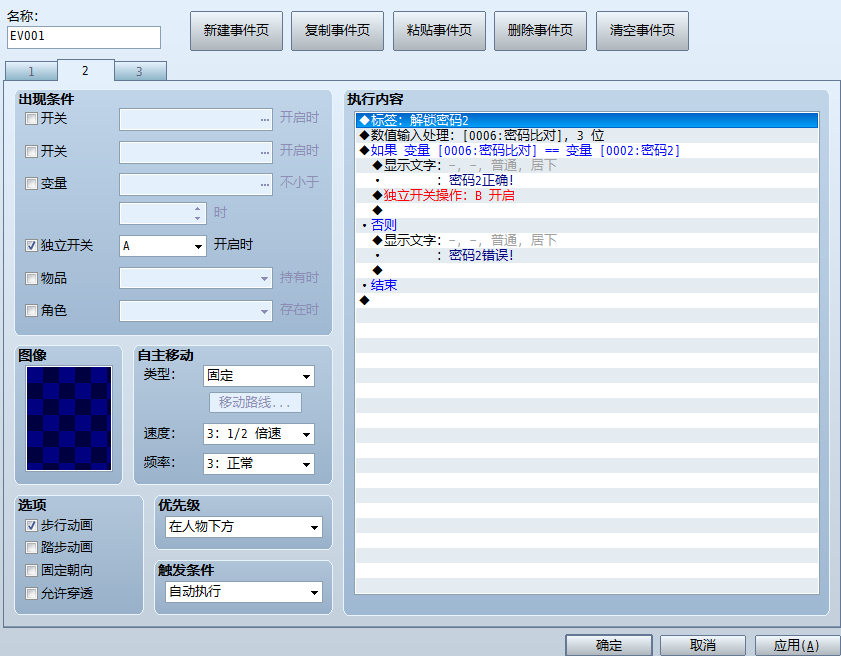Open the 独立开关 dropdown showing A
The height and width of the screenshot is (656, 841).
click(x=163, y=246)
